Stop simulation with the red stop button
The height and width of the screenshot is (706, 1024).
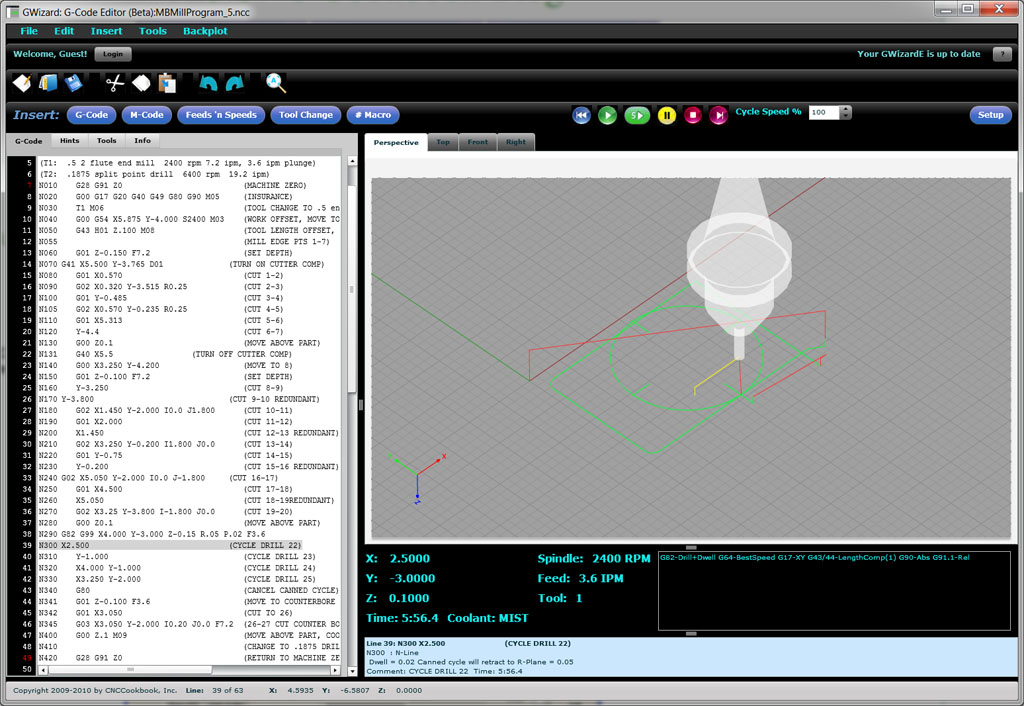click(x=692, y=115)
